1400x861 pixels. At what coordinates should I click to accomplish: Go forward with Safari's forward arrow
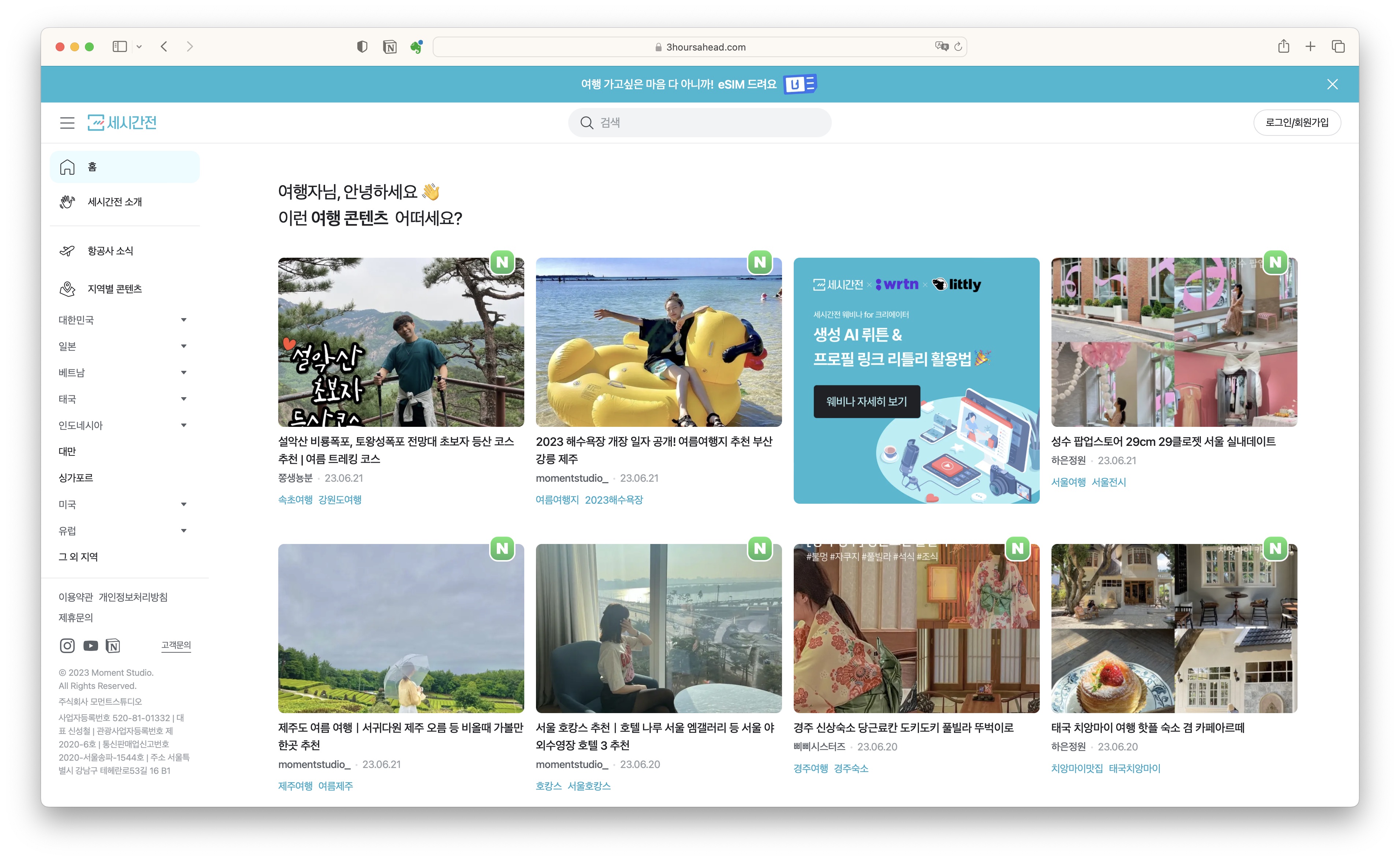click(190, 47)
